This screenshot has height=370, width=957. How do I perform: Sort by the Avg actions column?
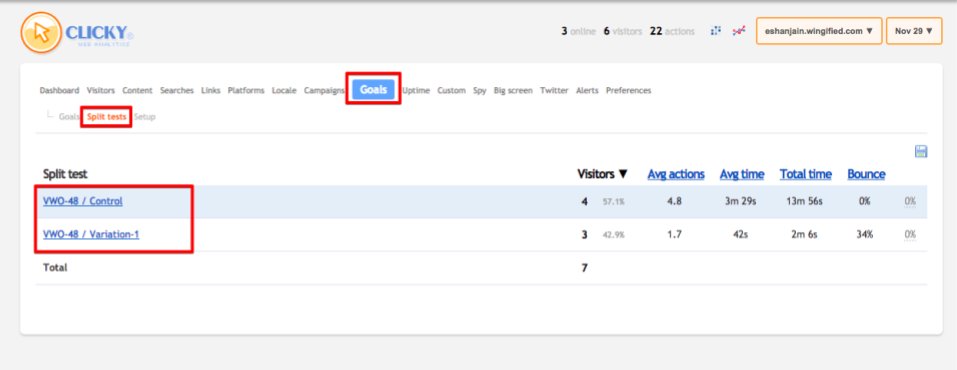pyautogui.click(x=676, y=174)
